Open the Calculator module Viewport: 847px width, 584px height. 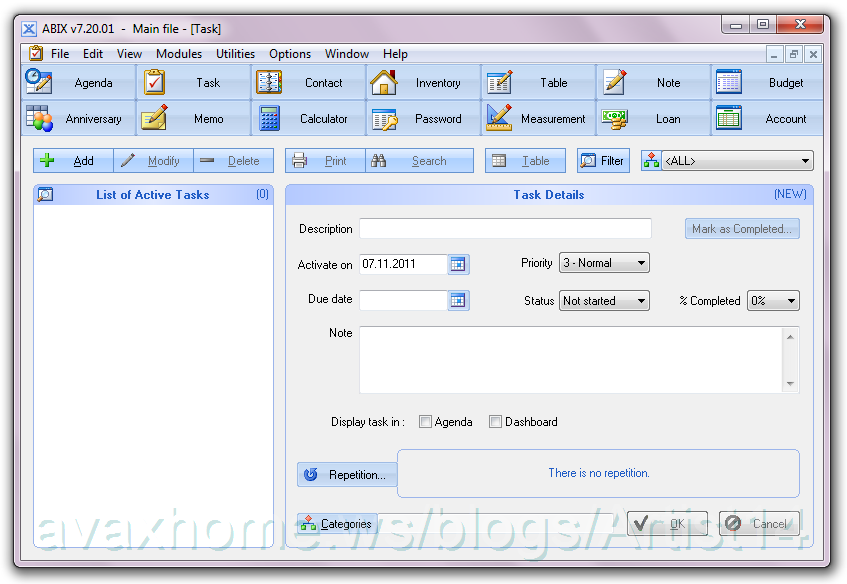pyautogui.click(x=308, y=118)
